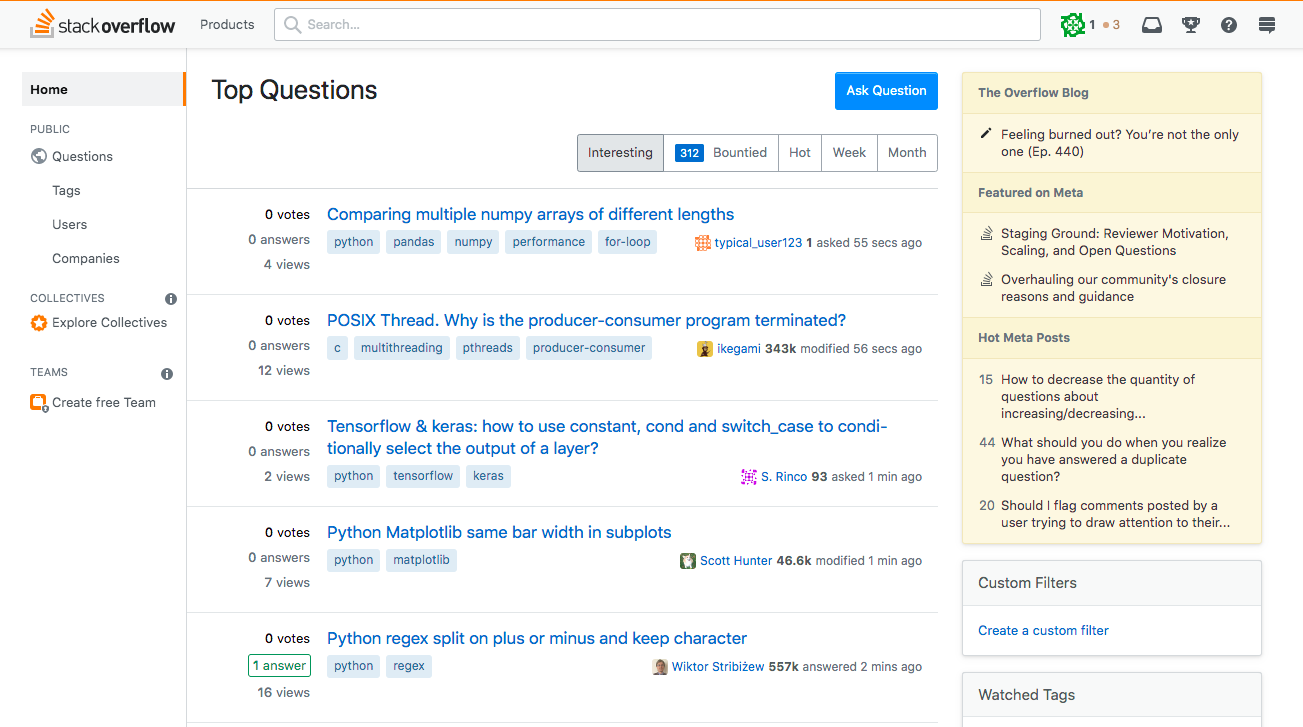This screenshot has width=1303, height=727.
Task: Click the matplotlib tag
Action: [x=421, y=560]
